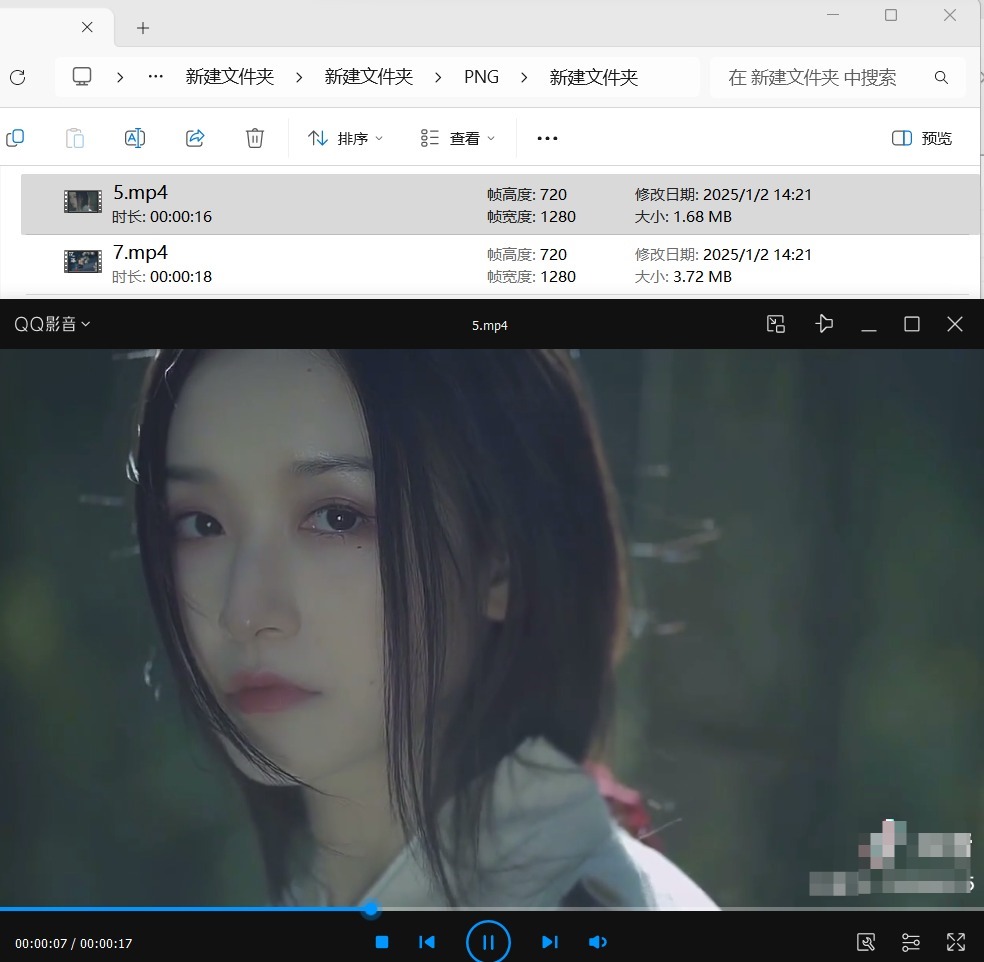
Task: Stop video playback
Action: tap(382, 942)
